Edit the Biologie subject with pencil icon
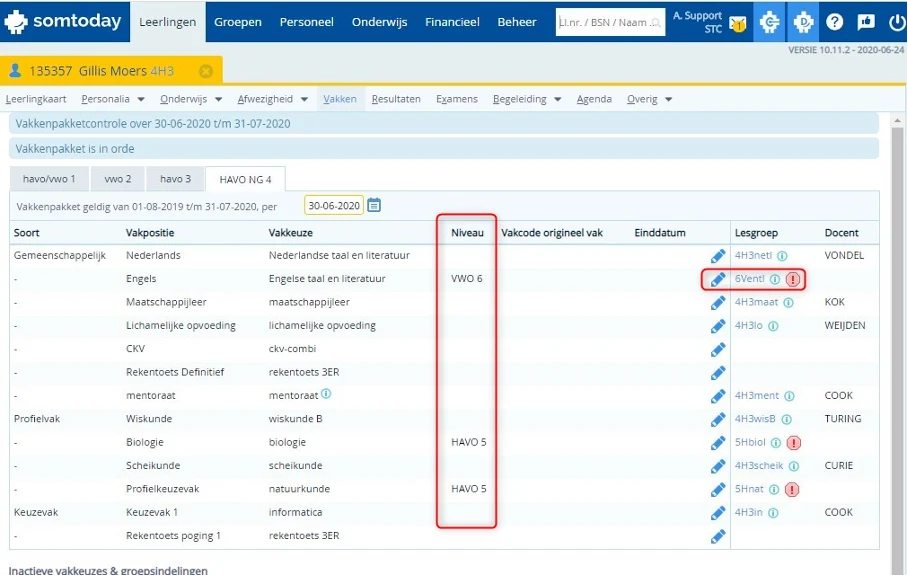The image size is (908, 576). (x=717, y=443)
